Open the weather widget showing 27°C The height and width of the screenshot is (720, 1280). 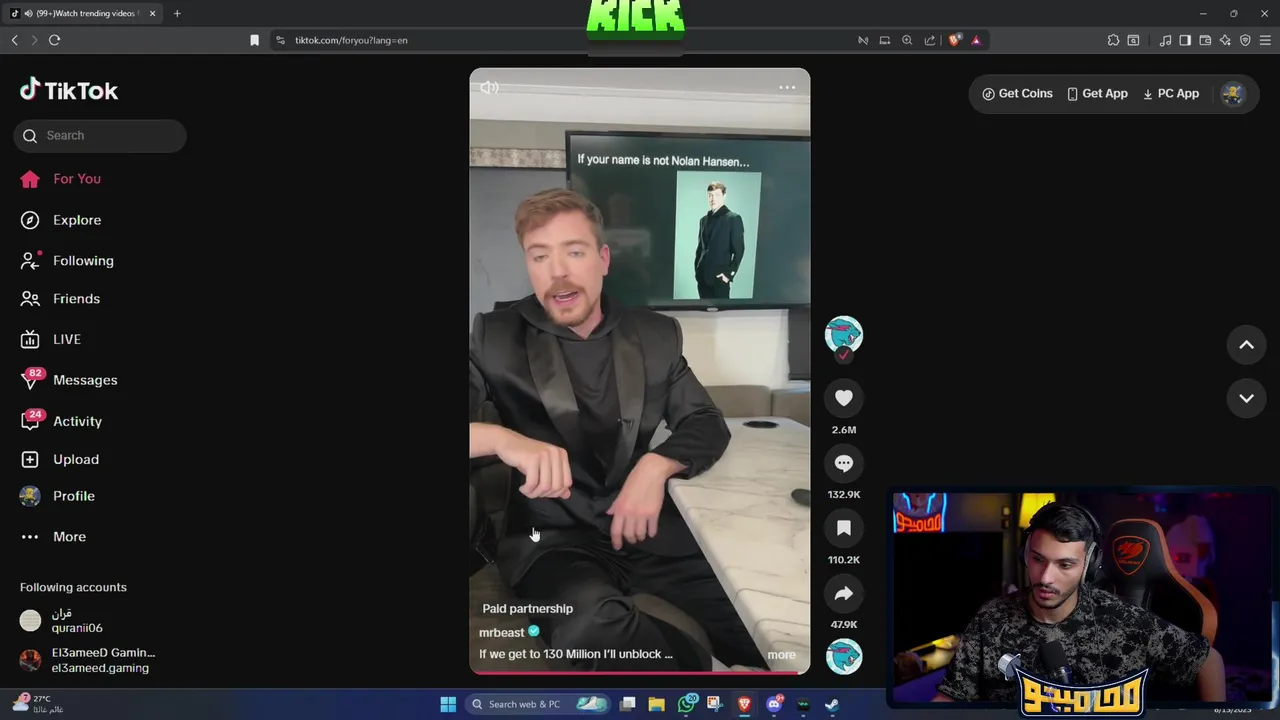(38, 704)
